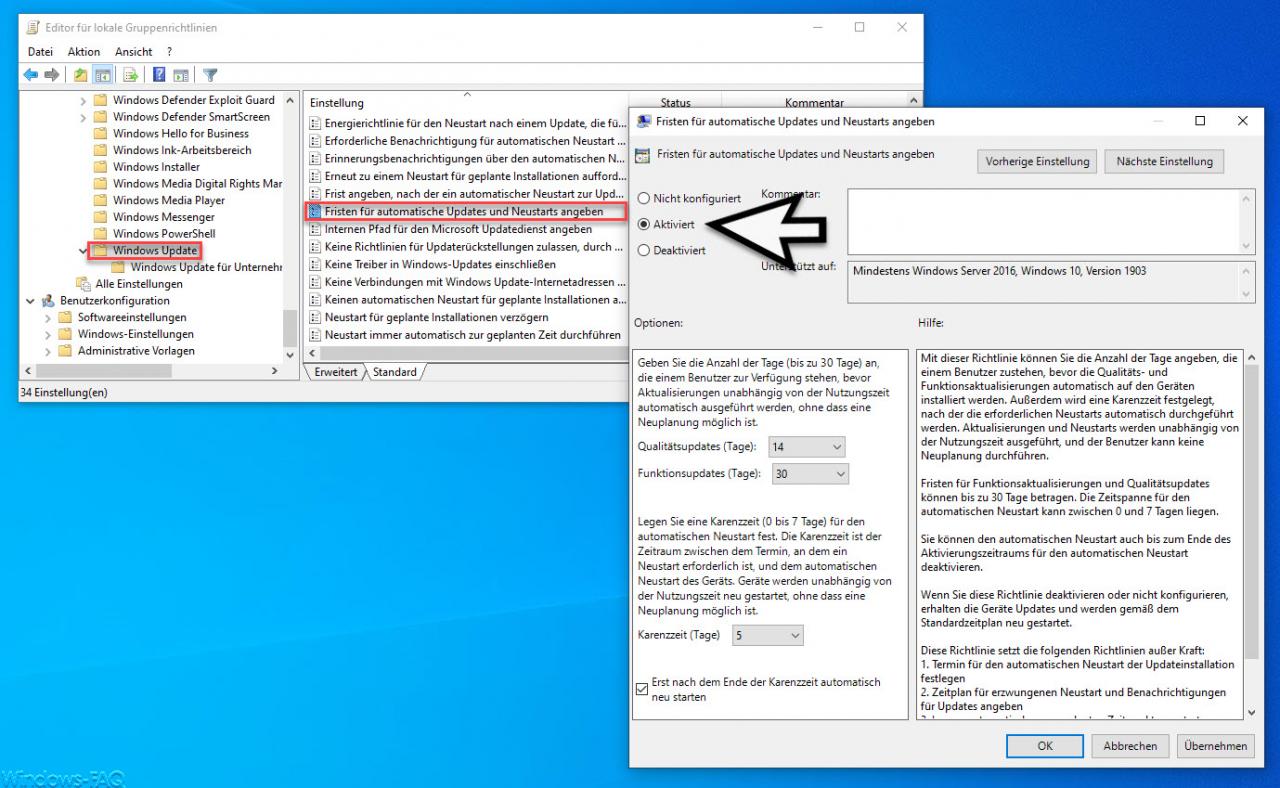Screen dimensions: 1280x788
Task: Toggle the show/hide action pane icon
Action: [180, 75]
